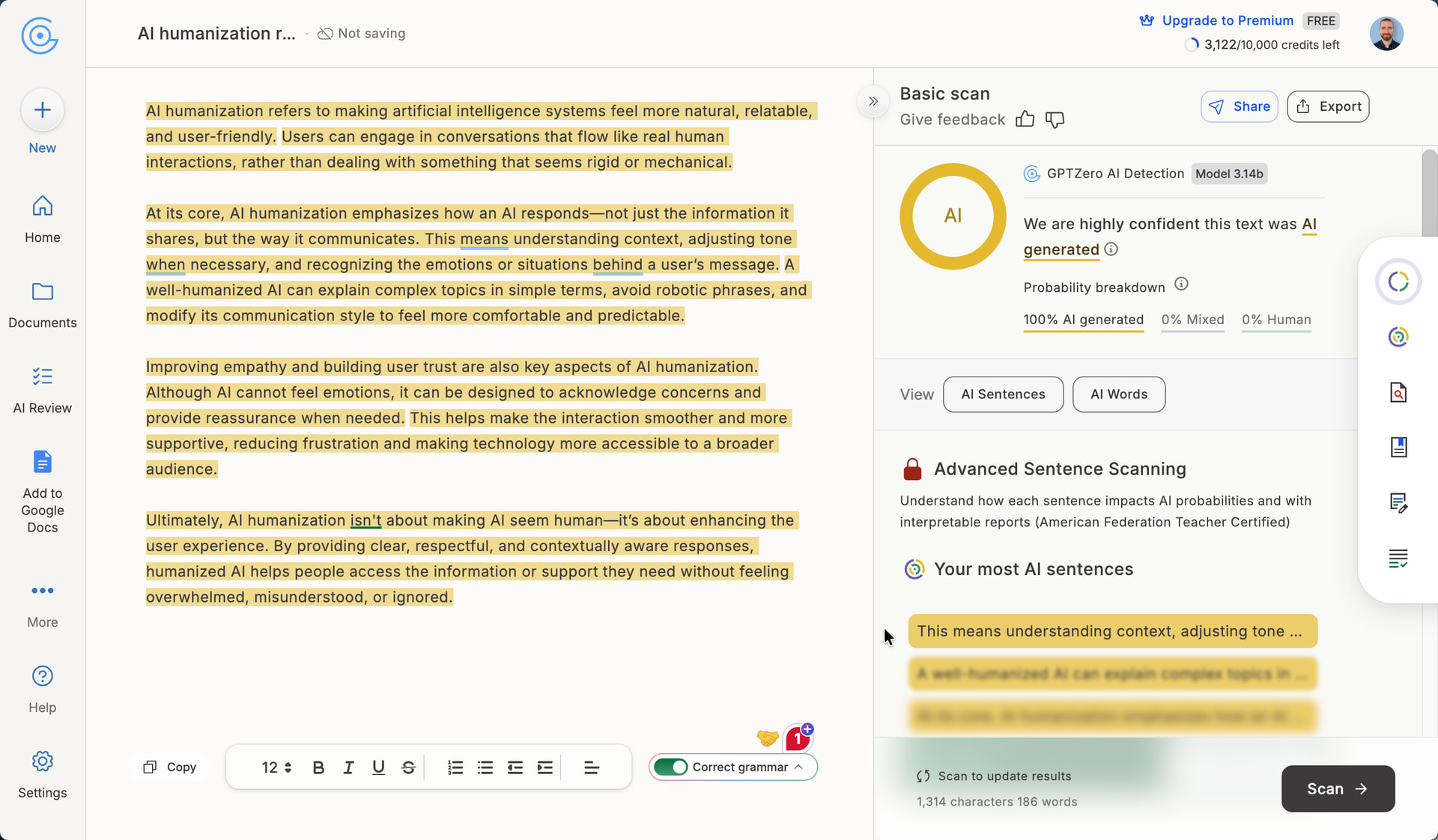
Task: Click the Upgrade to Premium link
Action: click(x=1227, y=21)
